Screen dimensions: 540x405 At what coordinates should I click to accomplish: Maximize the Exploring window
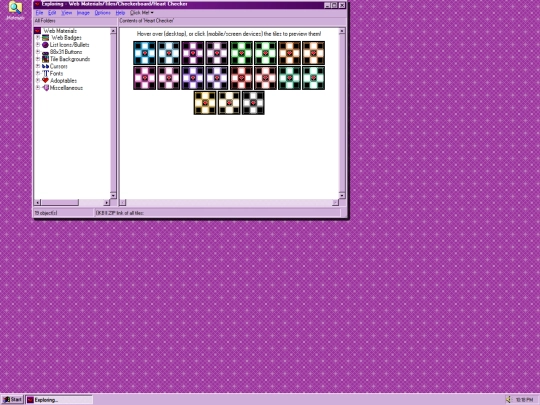pyautogui.click(x=334, y=5)
